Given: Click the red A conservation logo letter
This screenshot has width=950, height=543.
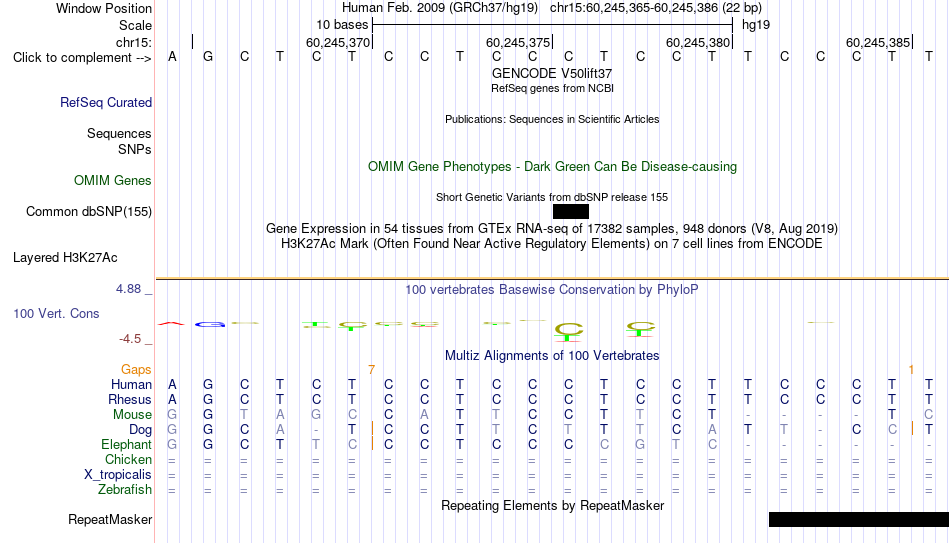Looking at the screenshot, I should 171,324.
